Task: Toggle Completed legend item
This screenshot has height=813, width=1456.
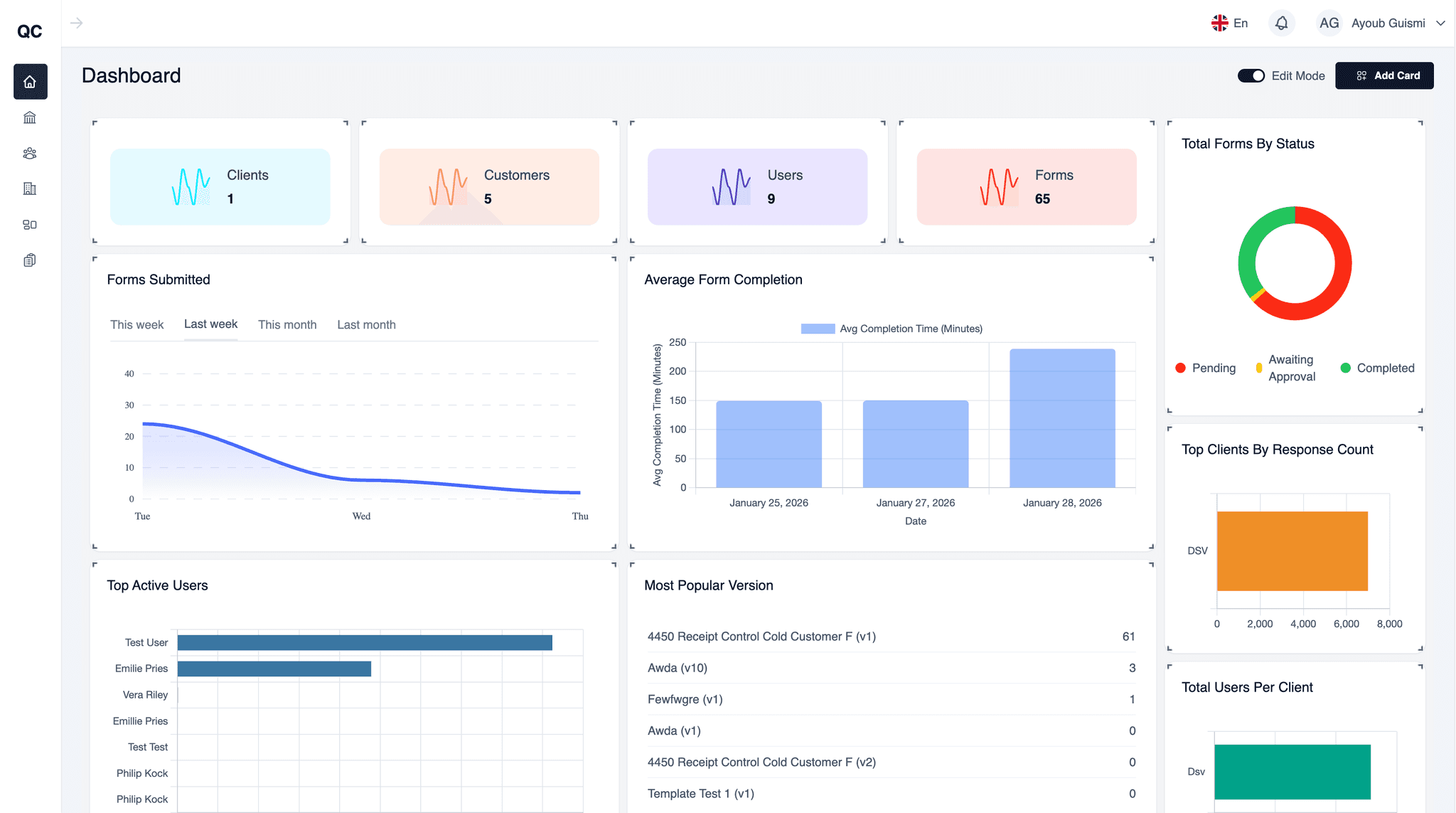Action: pyautogui.click(x=1377, y=368)
